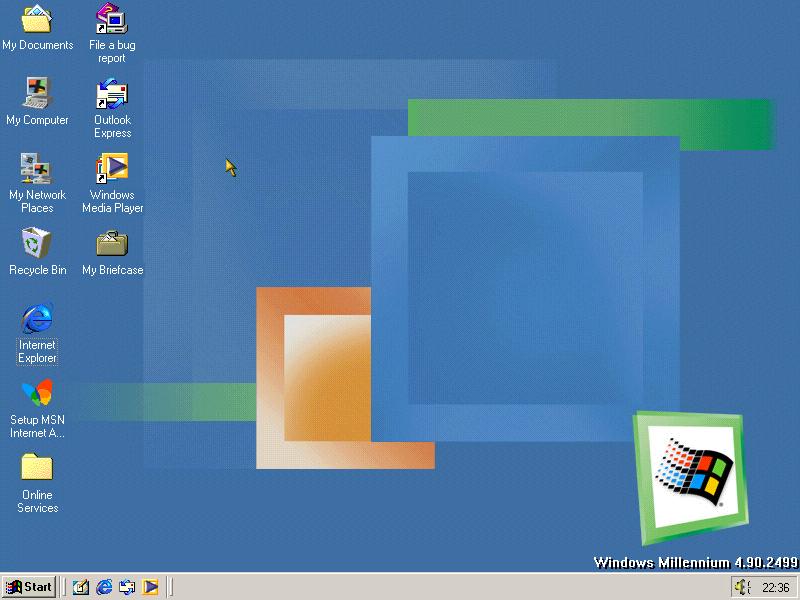Open the volume control in system tray
This screenshot has width=800, height=600.
click(x=742, y=587)
